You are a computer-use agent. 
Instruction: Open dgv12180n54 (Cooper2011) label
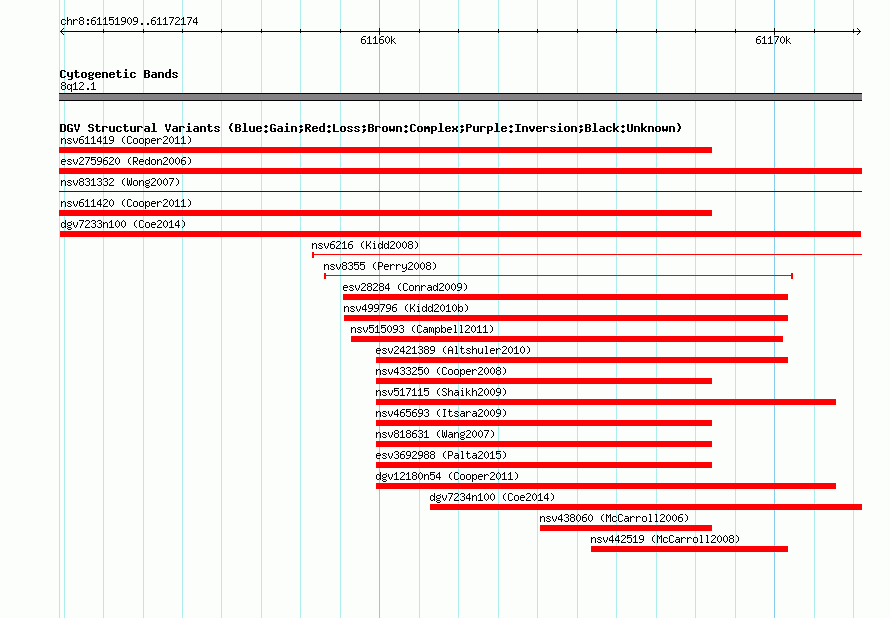coord(447,476)
